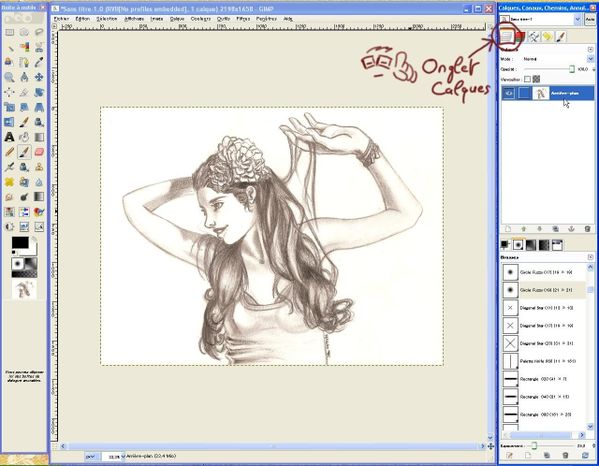This screenshot has height=466, width=599.
Task: Select the Color Picker eyedropper tool
Action: 39,62
